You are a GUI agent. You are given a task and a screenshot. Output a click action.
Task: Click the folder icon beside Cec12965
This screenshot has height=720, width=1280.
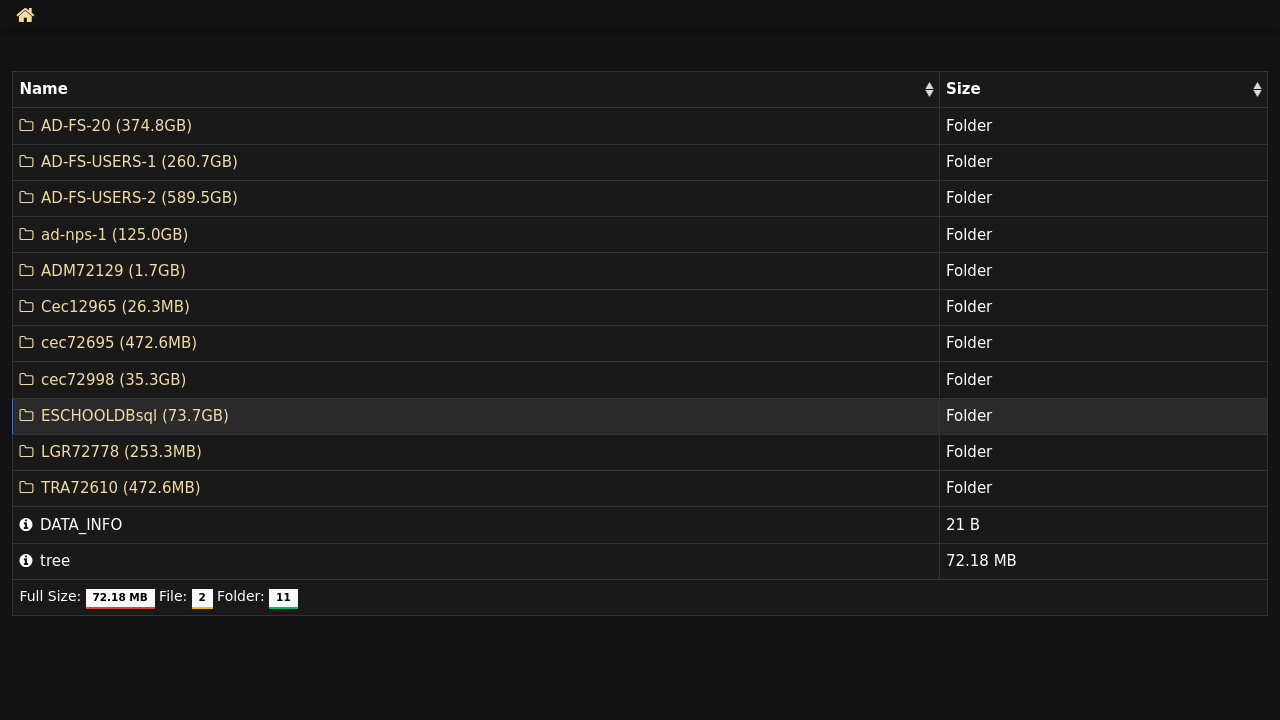click(x=27, y=307)
